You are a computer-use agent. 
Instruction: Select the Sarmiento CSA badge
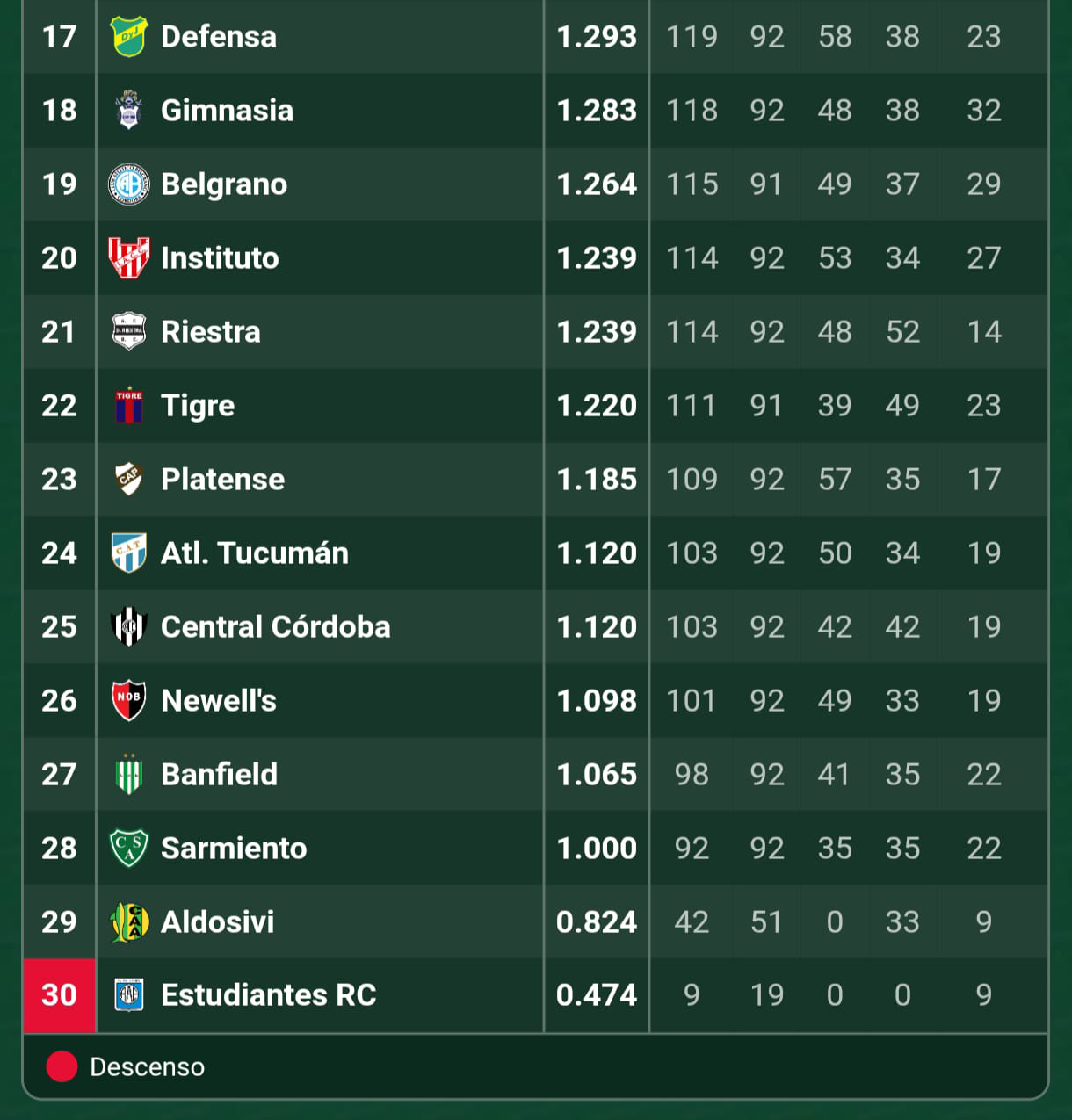point(129,848)
